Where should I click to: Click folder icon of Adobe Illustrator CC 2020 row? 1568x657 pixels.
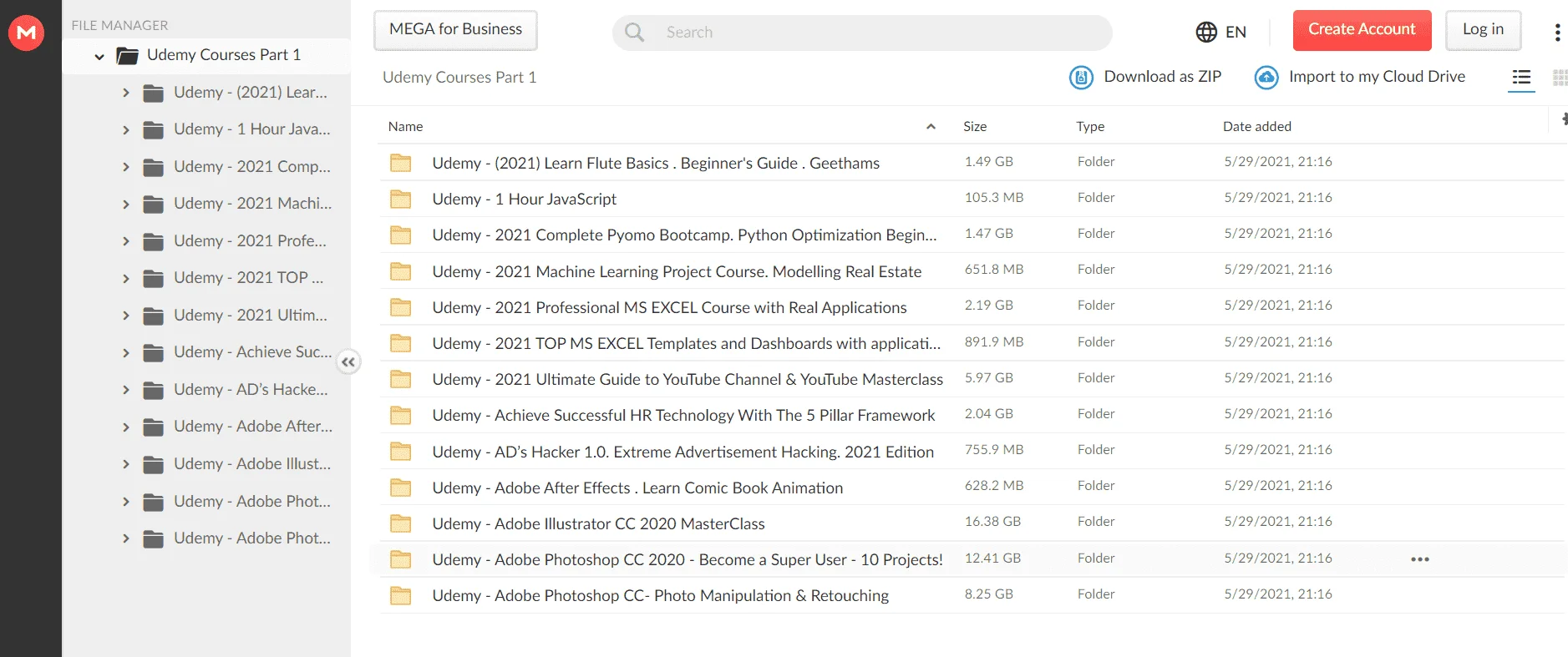(401, 523)
